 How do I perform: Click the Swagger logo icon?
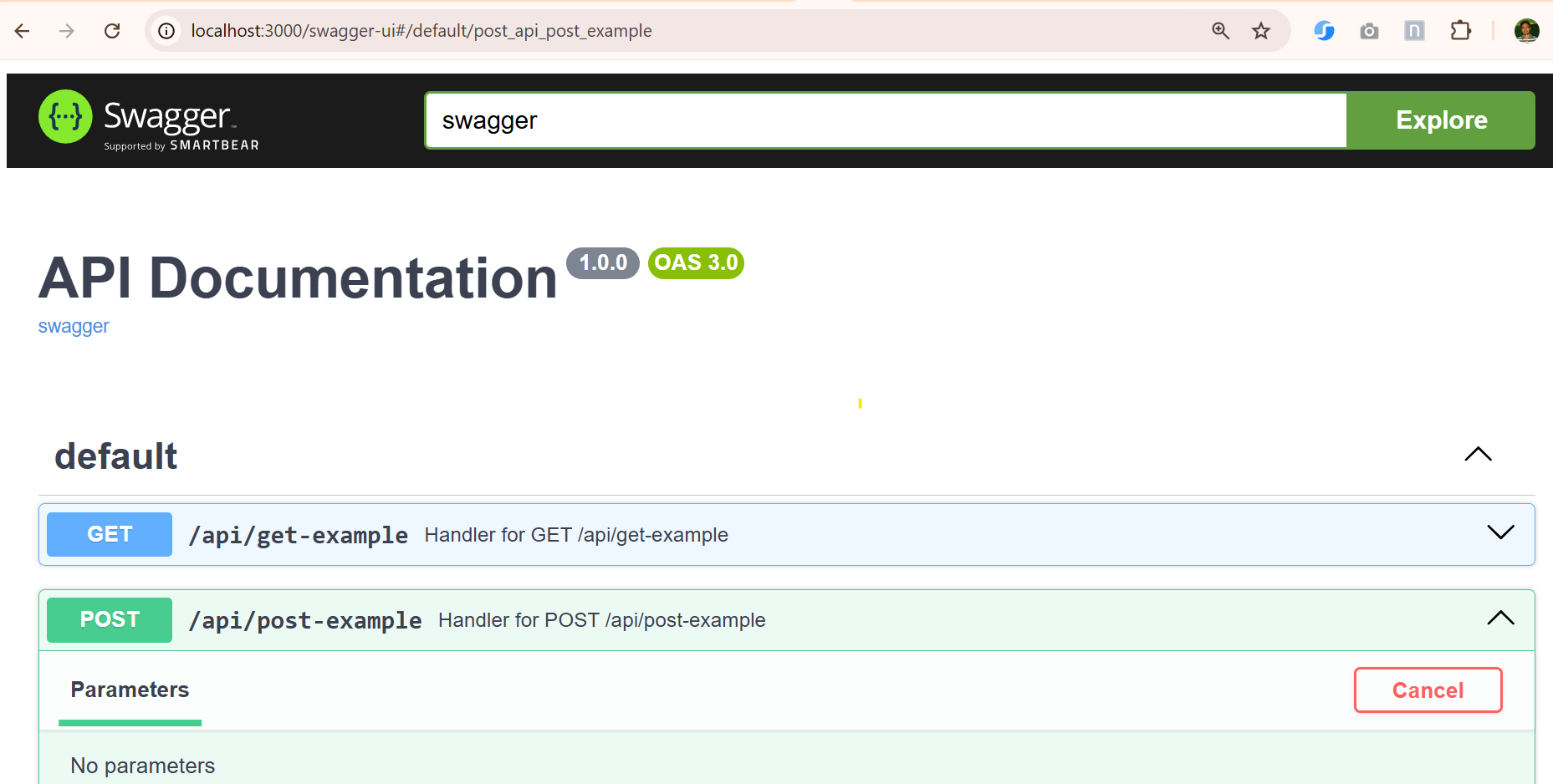click(65, 117)
